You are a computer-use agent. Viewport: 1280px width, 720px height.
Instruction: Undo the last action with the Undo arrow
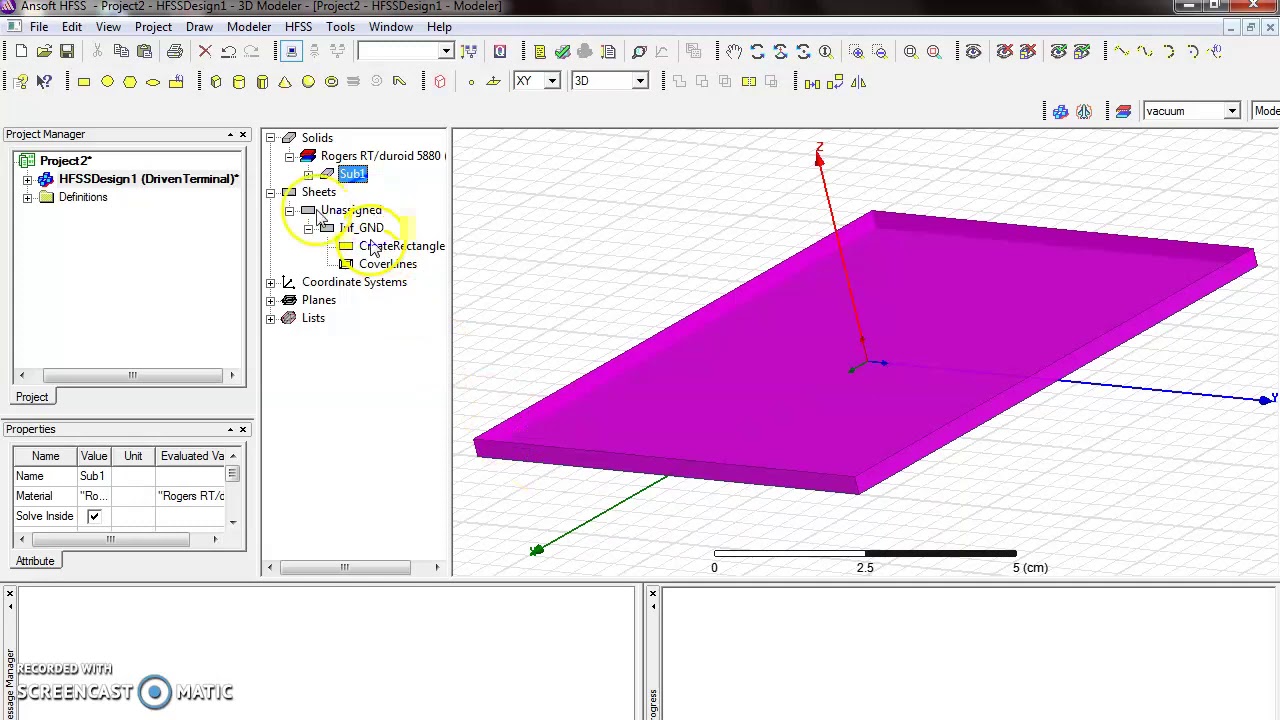[229, 51]
